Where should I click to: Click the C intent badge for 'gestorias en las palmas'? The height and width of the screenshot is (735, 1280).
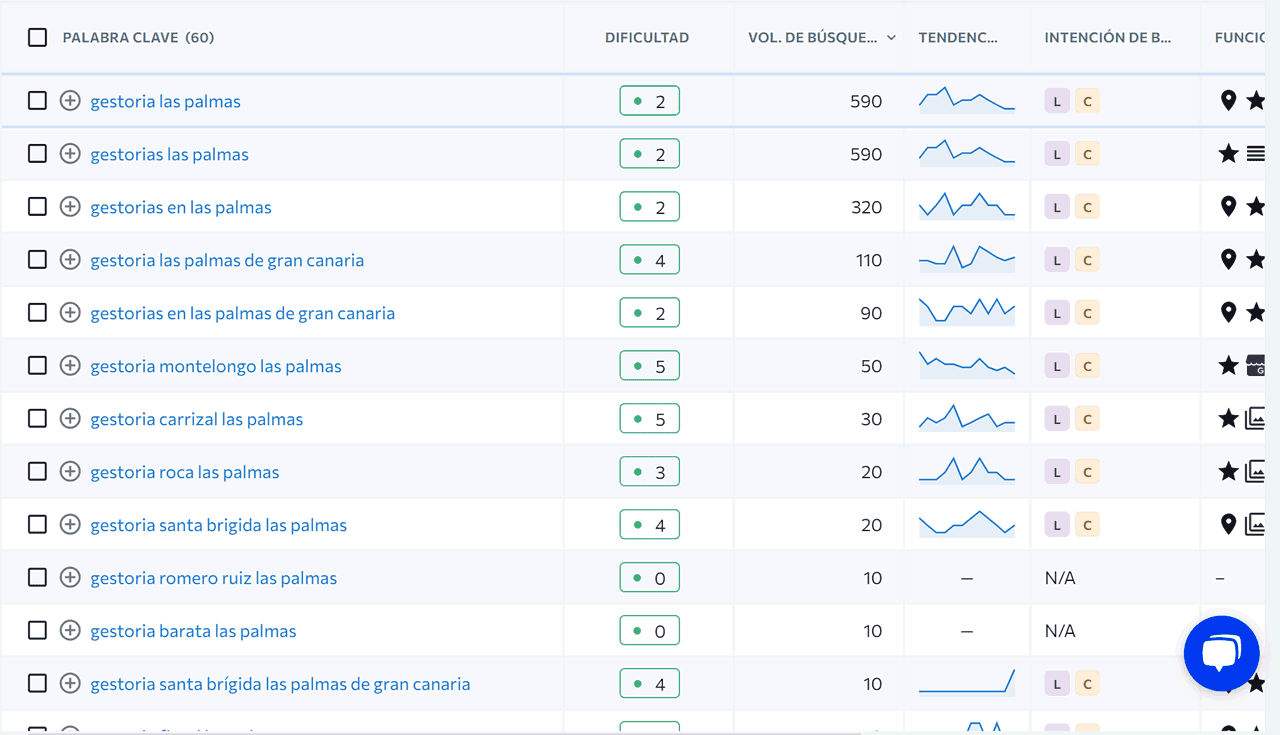(1088, 207)
